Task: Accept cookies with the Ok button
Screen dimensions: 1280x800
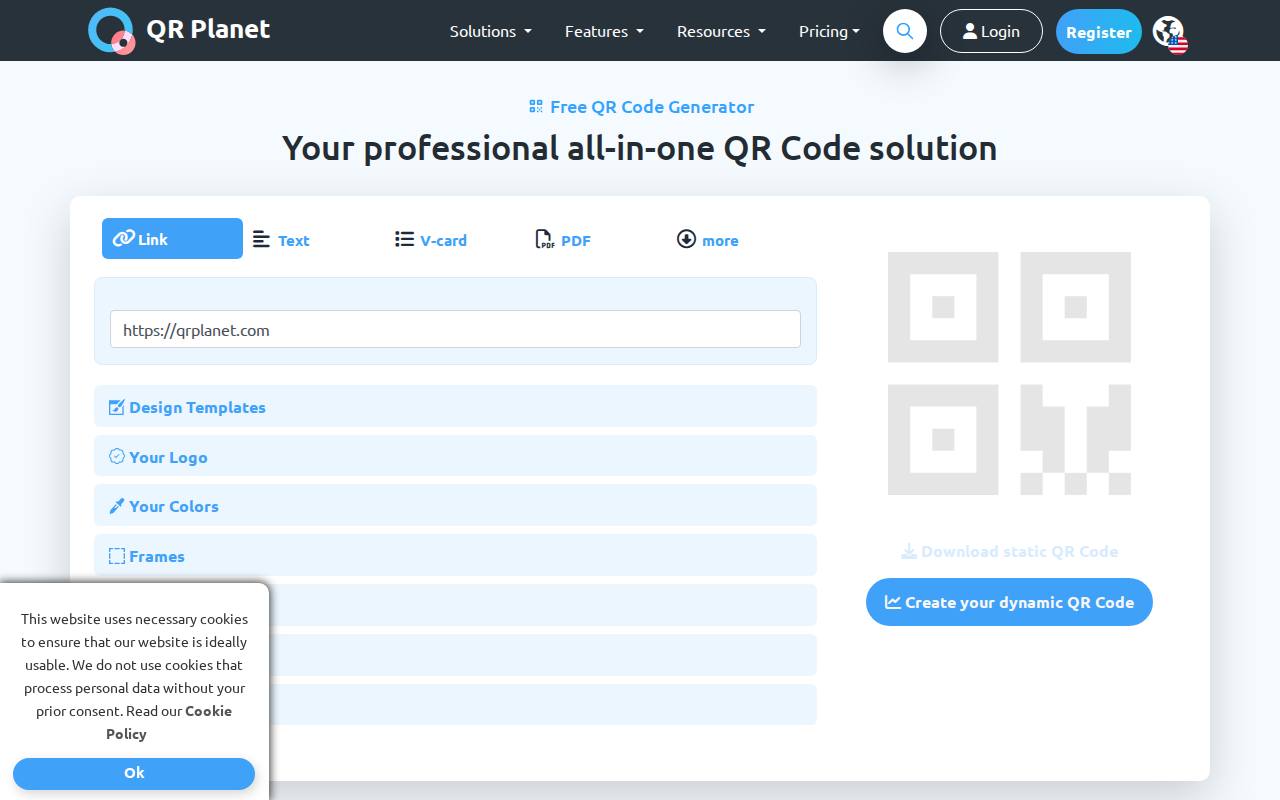Action: pos(134,773)
